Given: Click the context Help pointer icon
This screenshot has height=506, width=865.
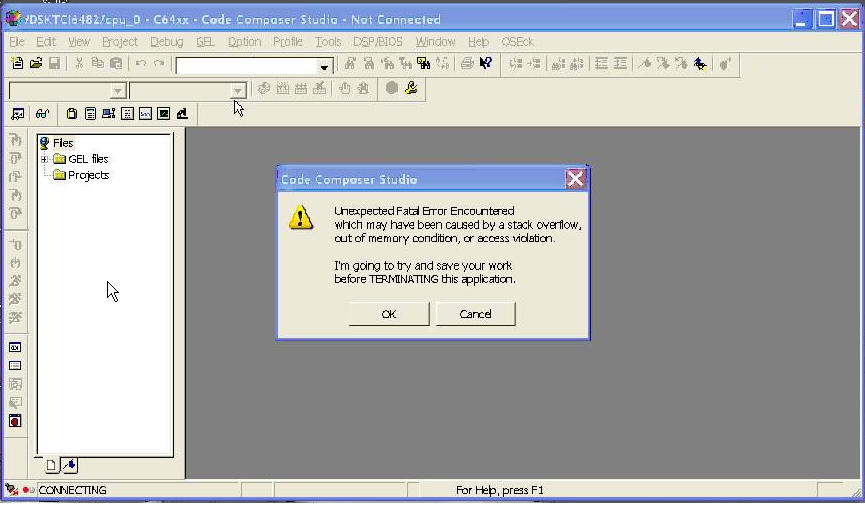Looking at the screenshot, I should tap(485, 63).
